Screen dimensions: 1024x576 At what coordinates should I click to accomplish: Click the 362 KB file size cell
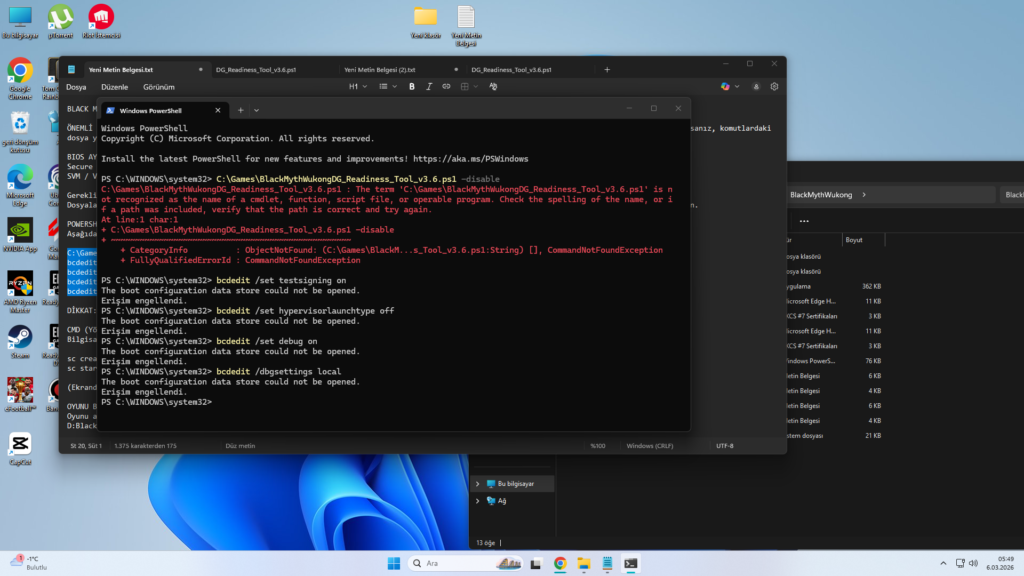(871, 287)
